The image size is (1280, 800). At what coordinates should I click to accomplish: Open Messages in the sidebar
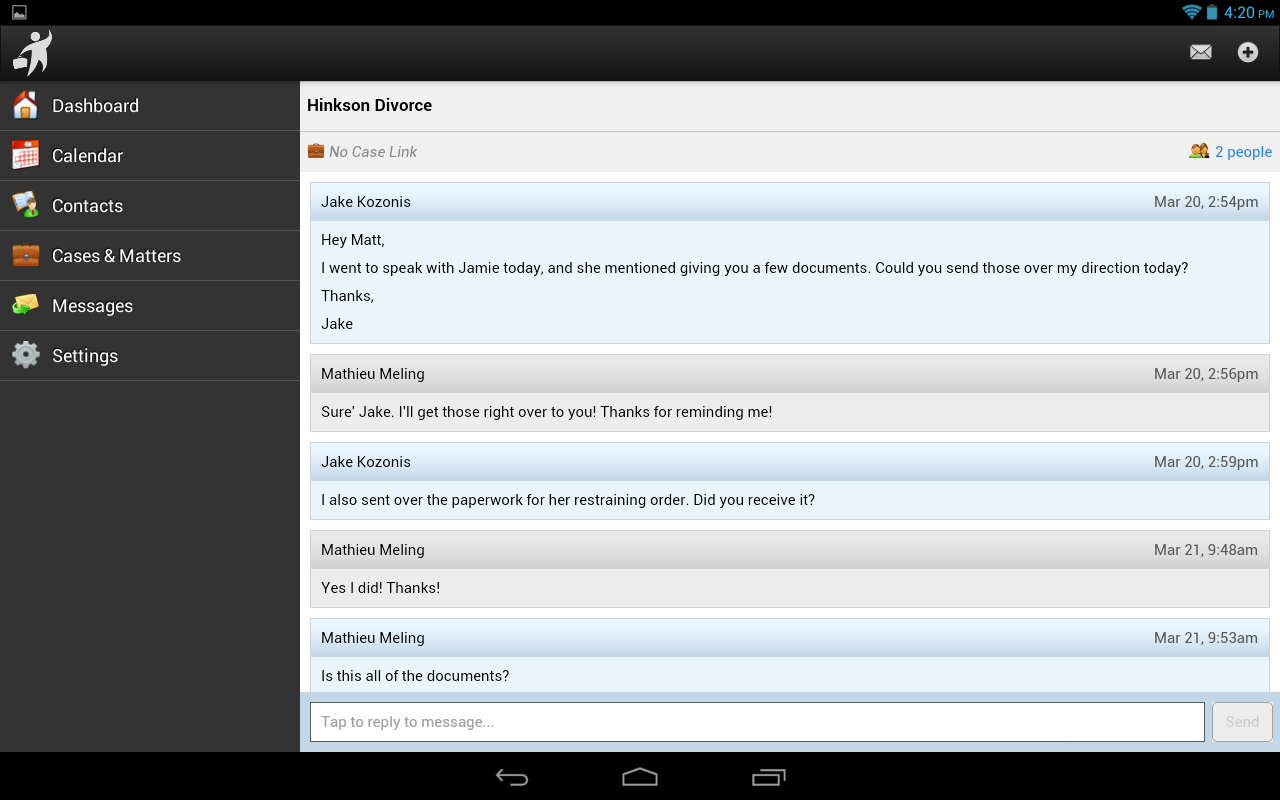click(150, 306)
